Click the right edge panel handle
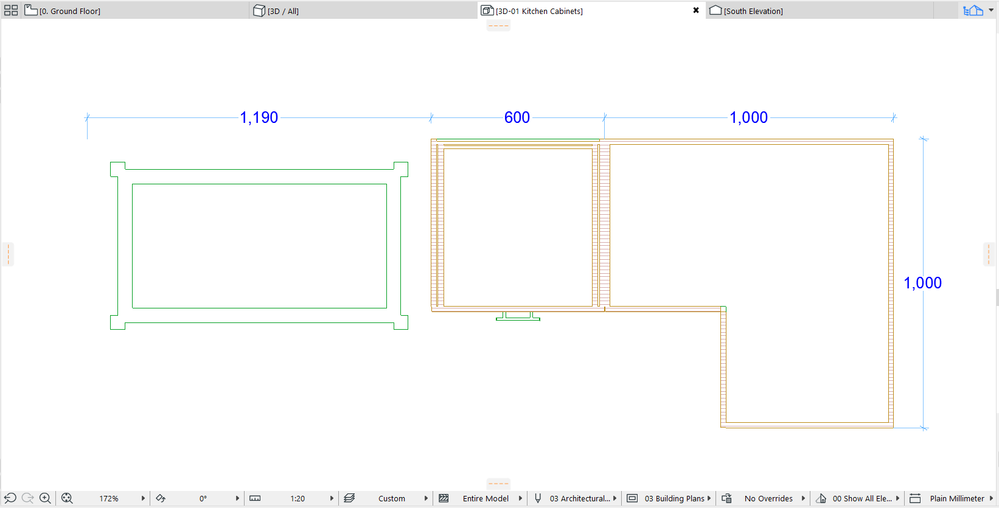The image size is (999, 508). pyautogui.click(x=989, y=254)
